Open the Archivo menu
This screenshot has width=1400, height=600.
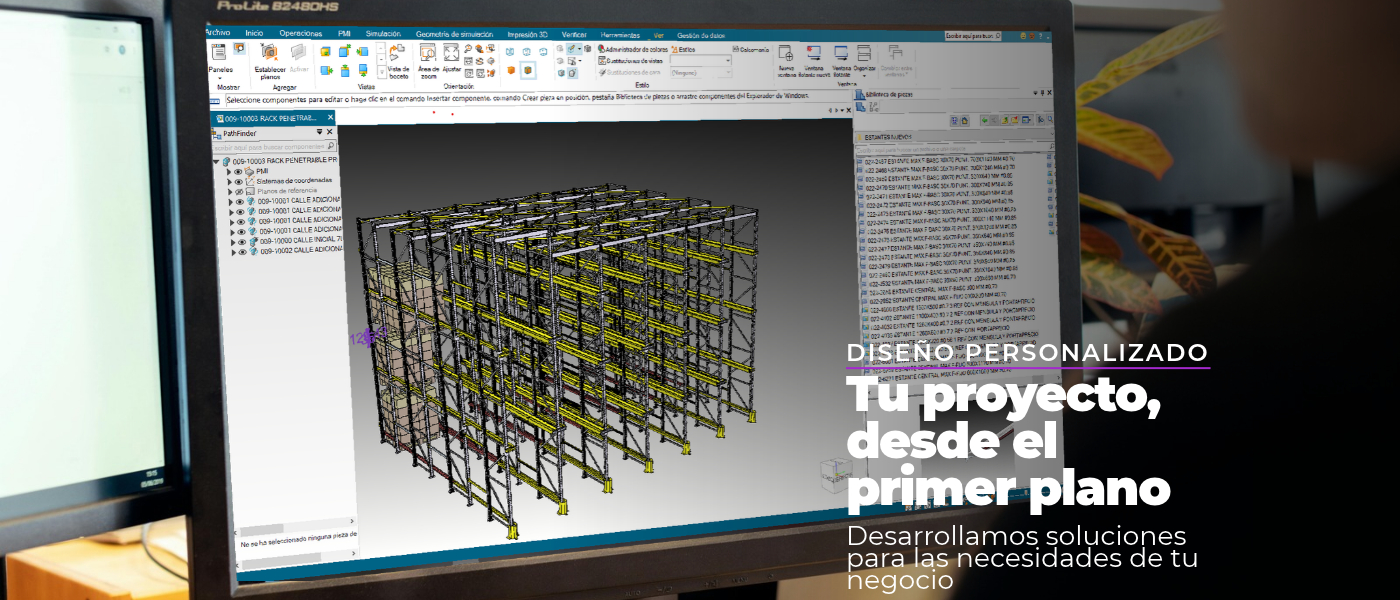pos(218,32)
